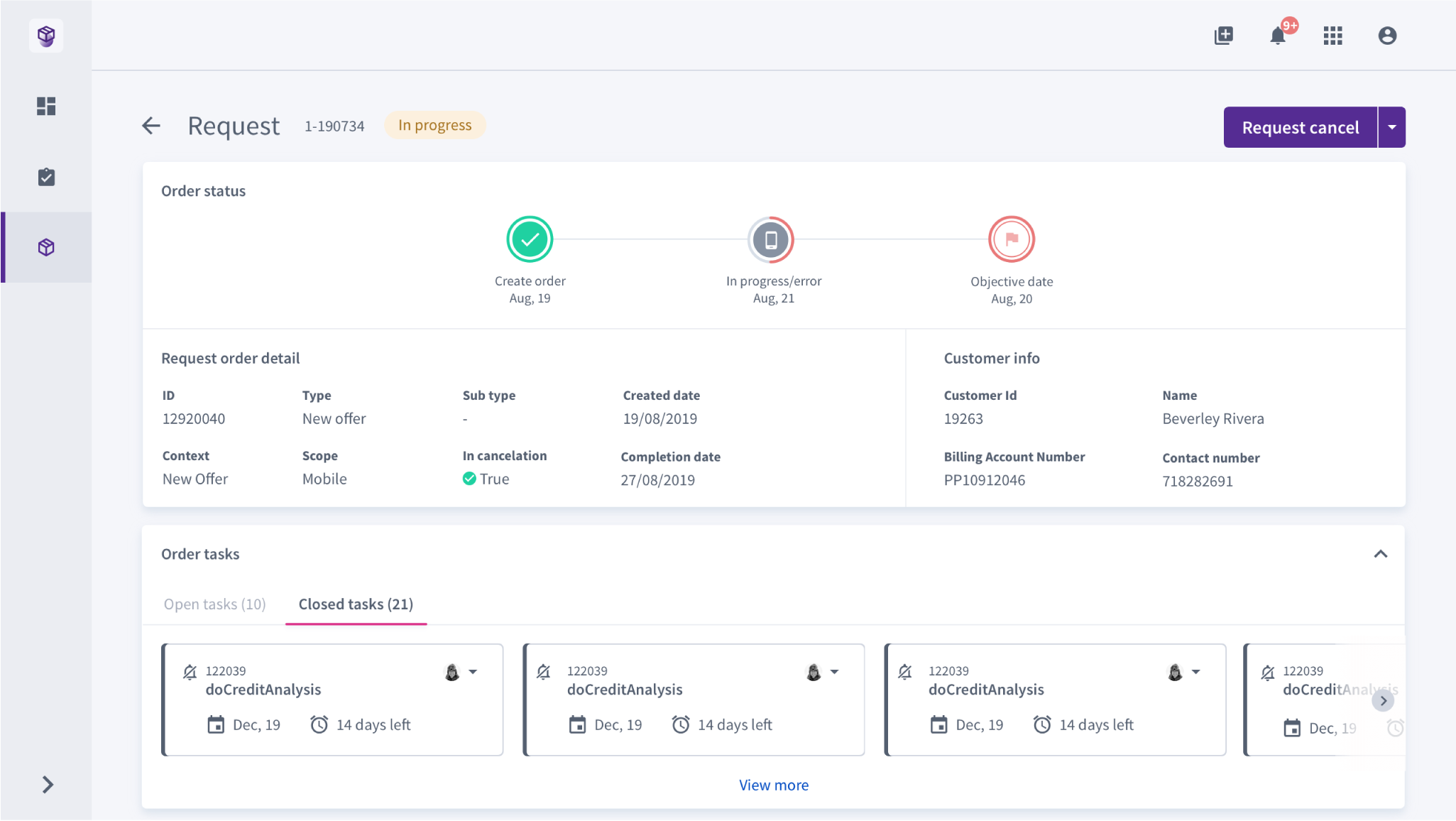Viewport: 1456px width, 821px height.
Task: Open the apps grid menu icon
Action: click(x=1333, y=36)
